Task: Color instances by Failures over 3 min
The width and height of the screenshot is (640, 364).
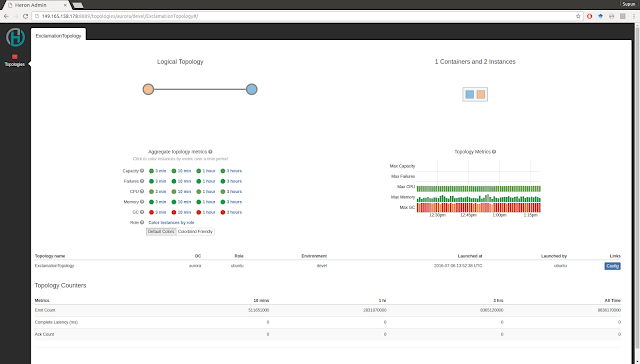Action: pos(158,181)
